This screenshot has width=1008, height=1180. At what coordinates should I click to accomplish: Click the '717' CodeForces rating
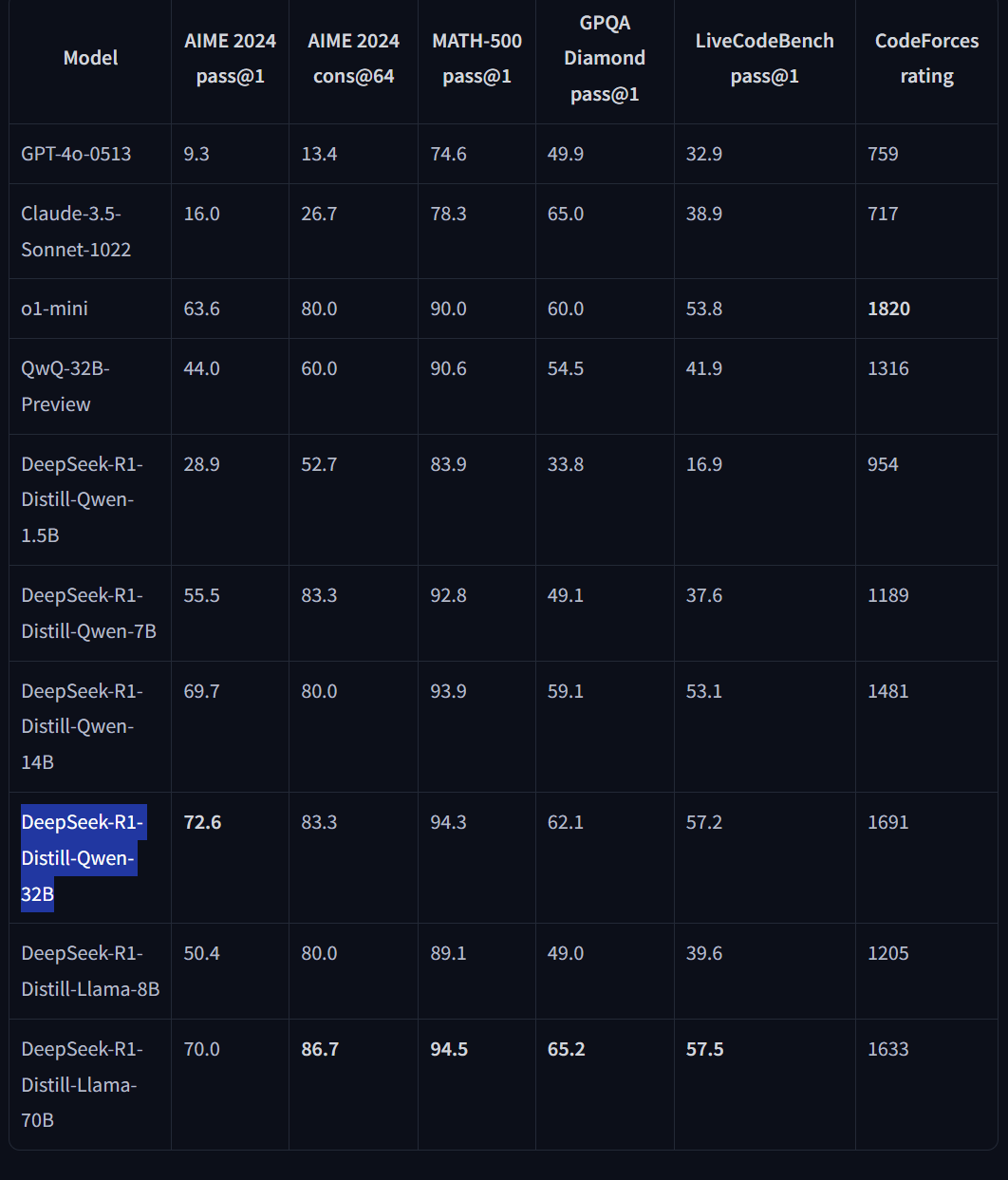pos(883,214)
